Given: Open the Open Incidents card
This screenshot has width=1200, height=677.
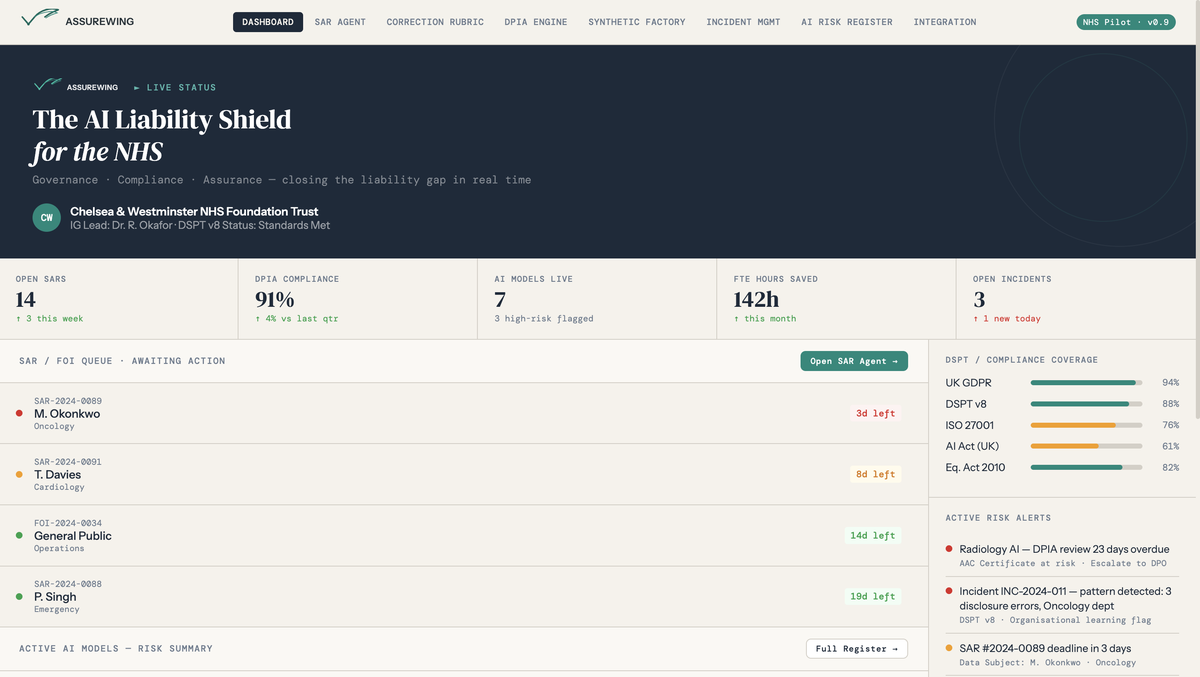Looking at the screenshot, I should click(x=1078, y=299).
